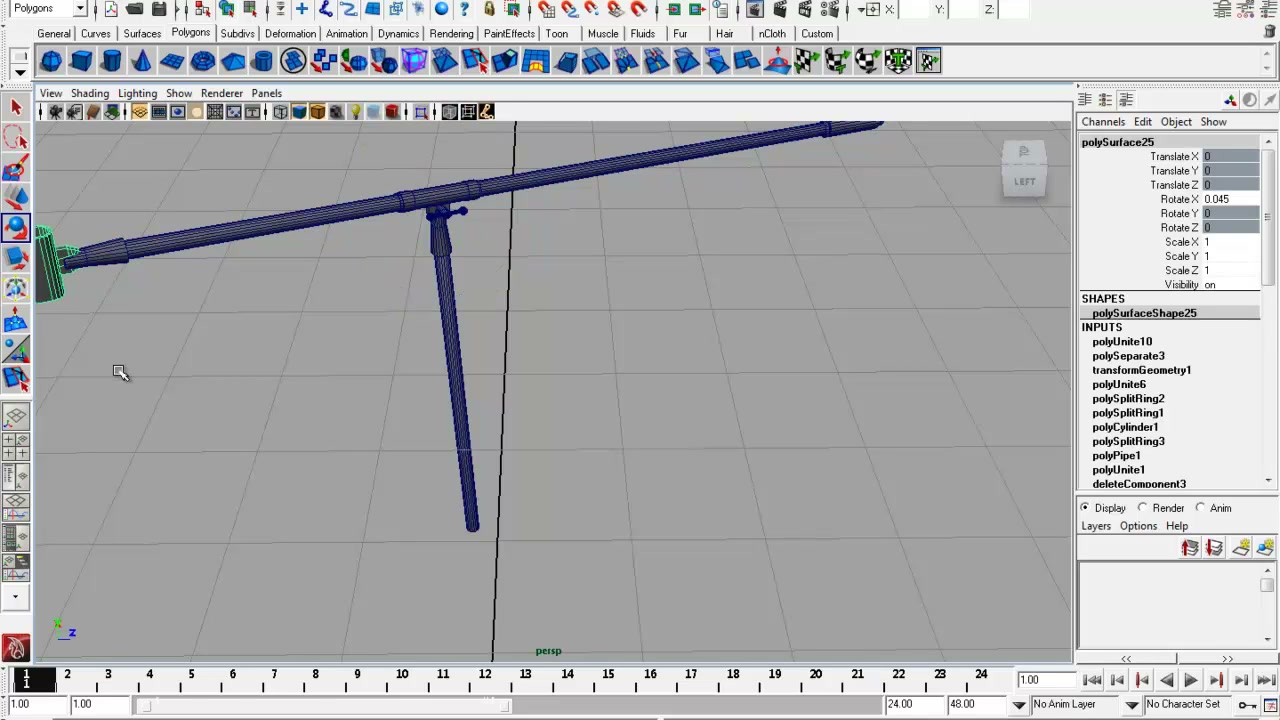Switch to the Rendering shelf tab
1280x720 pixels.
[451, 34]
